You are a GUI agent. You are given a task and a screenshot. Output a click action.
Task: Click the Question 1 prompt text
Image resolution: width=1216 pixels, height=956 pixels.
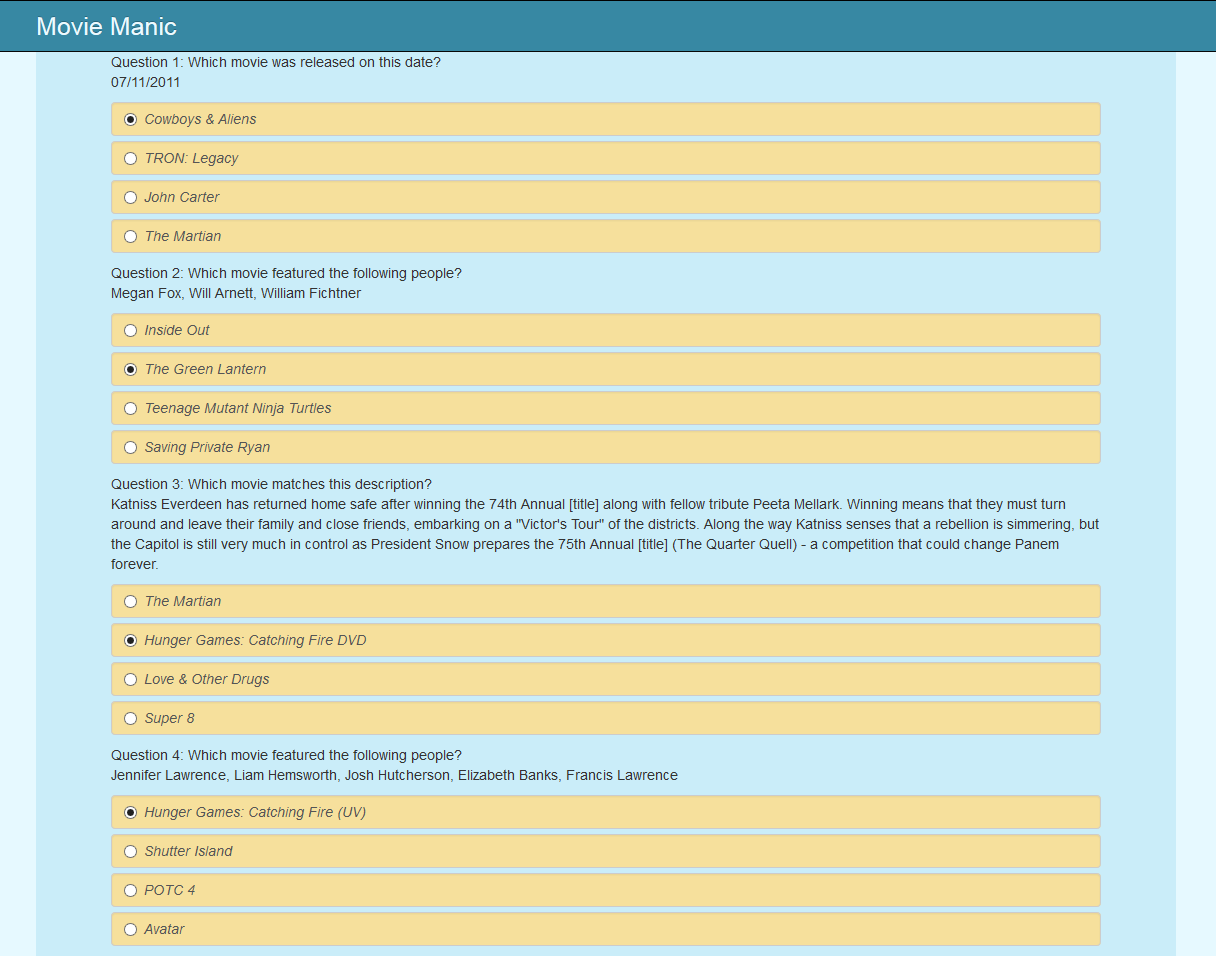pos(276,62)
